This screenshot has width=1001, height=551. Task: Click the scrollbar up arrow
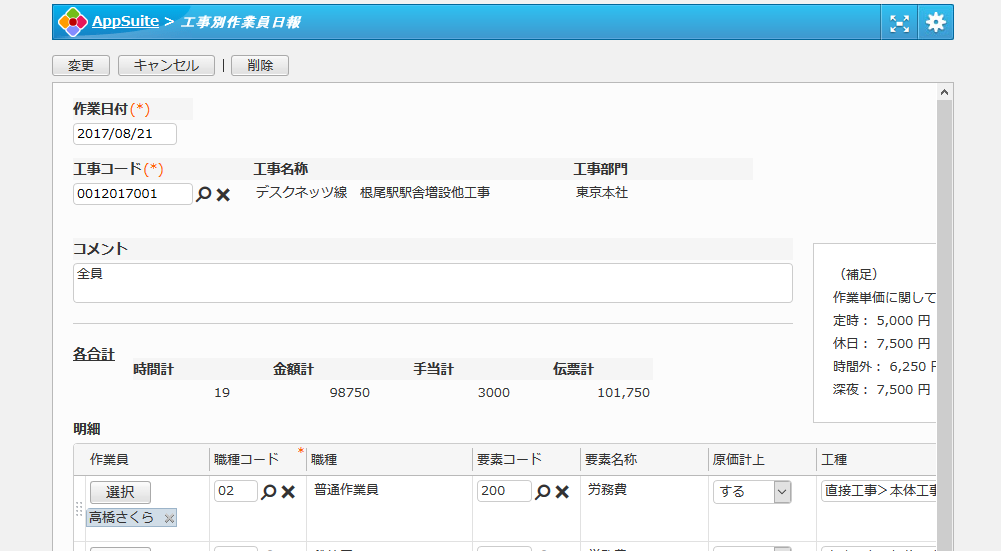coord(944,92)
